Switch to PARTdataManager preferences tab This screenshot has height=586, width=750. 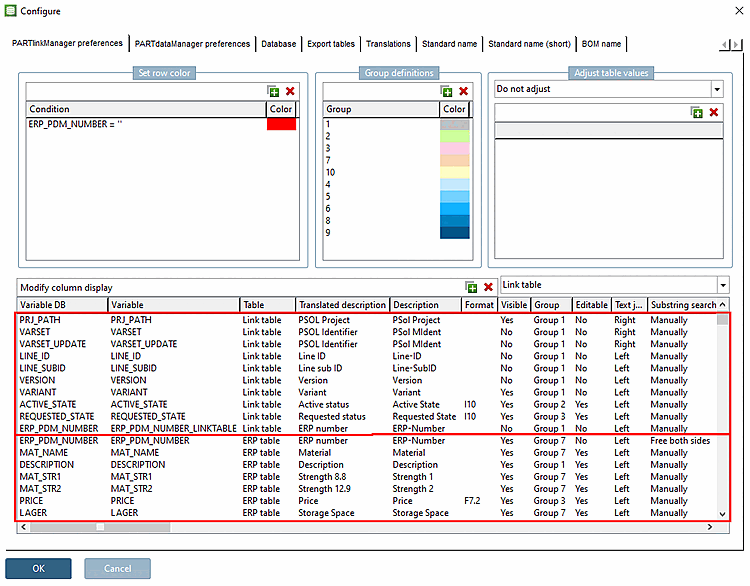click(192, 44)
